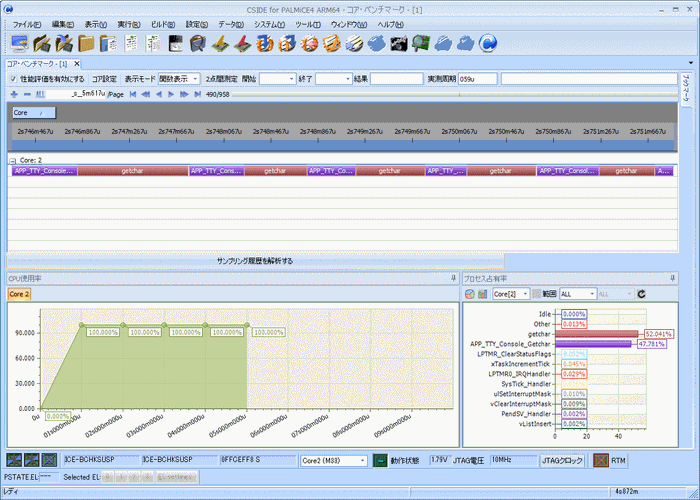The width and height of the screenshot is (700, 500).
Task: Click the コア設定 button
Action: pos(104,78)
